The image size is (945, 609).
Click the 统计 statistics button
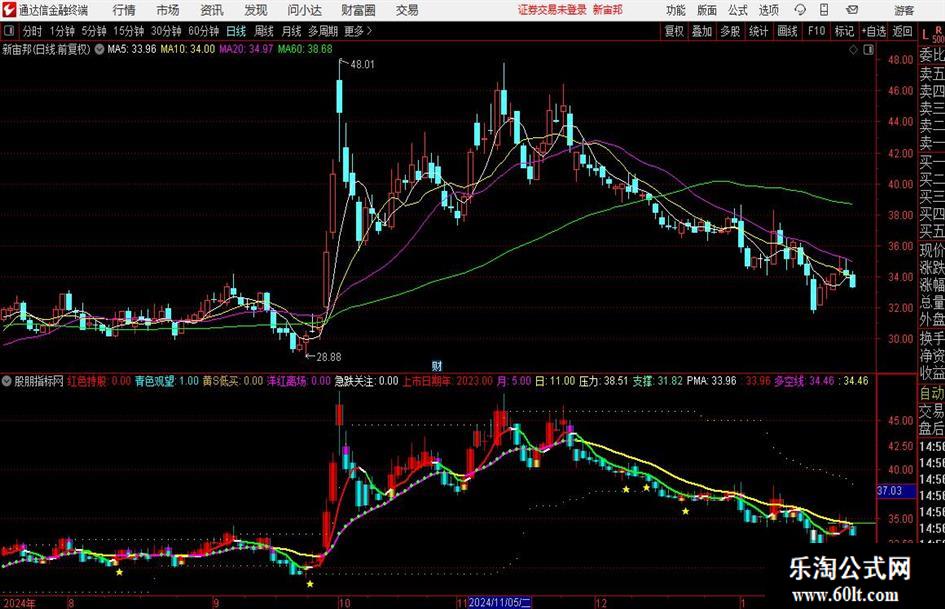[758, 31]
